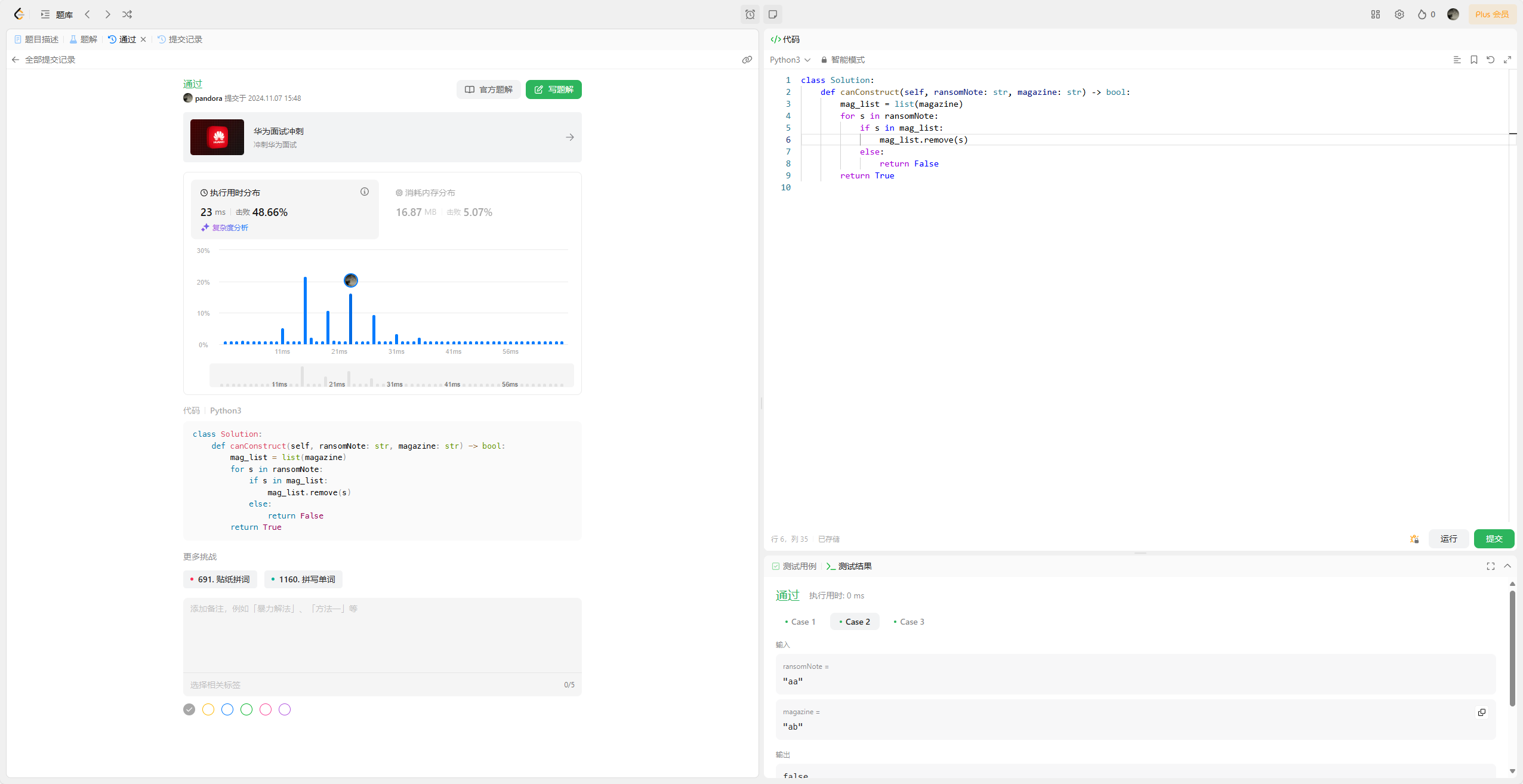Click the shuffle random problem icon
1523x784 pixels.
(127, 14)
